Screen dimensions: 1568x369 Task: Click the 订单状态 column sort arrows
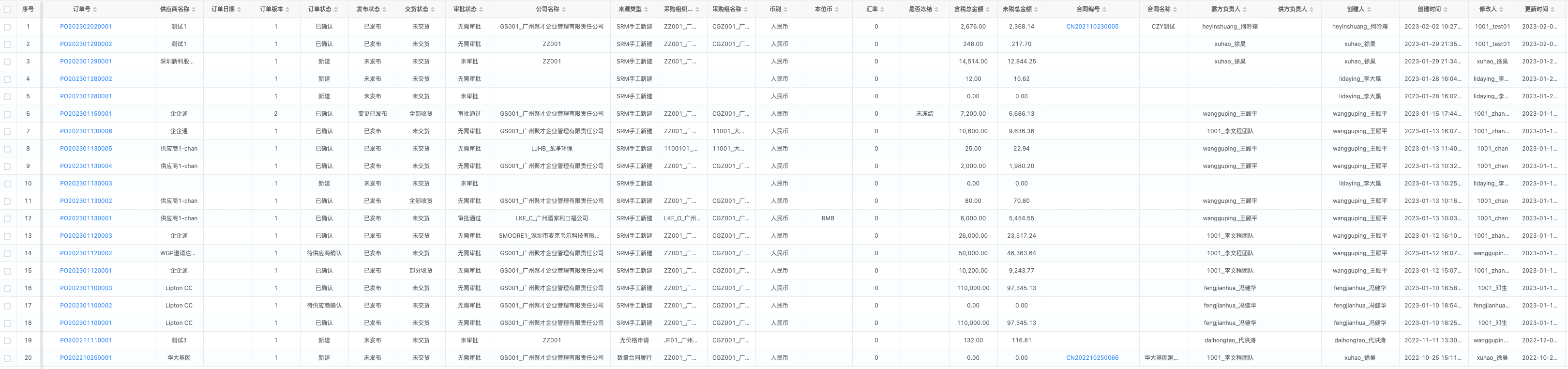coord(336,9)
